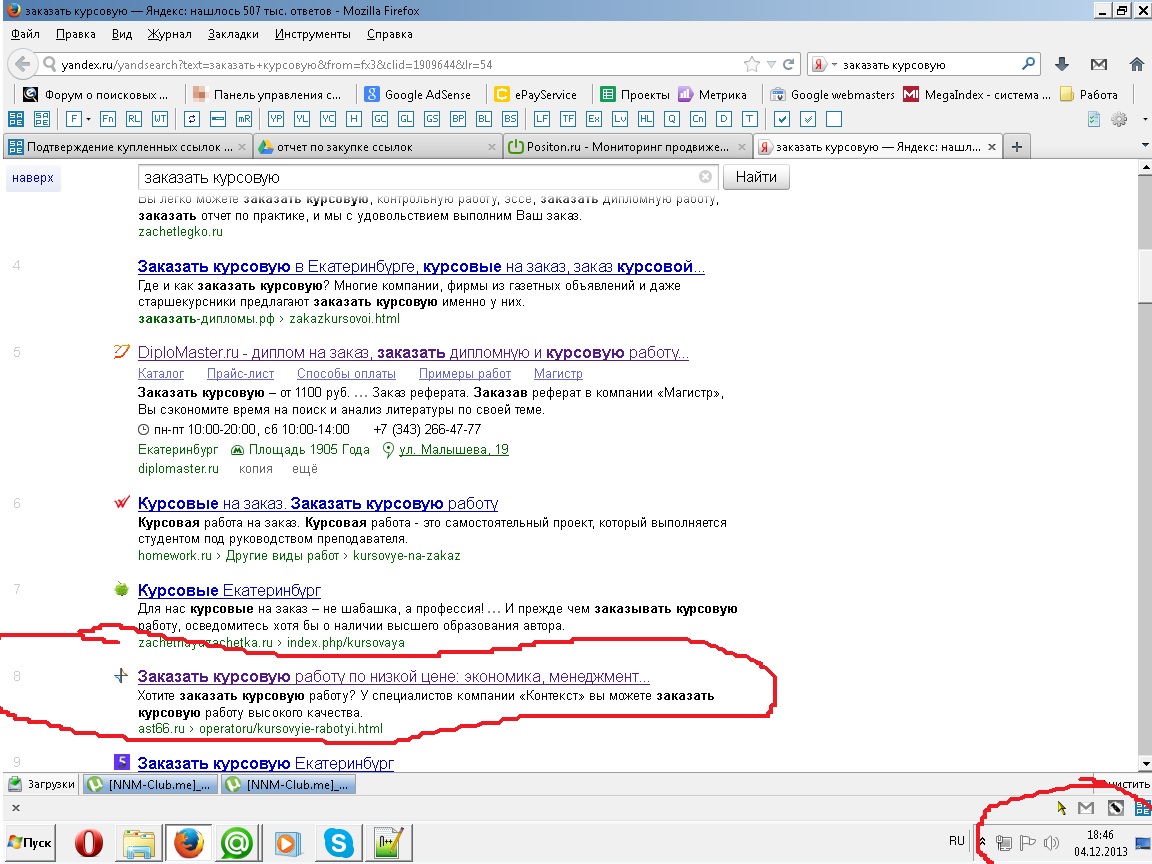Open search engine dropdown next to Yandex icon
The height and width of the screenshot is (864, 1152).
834,65
